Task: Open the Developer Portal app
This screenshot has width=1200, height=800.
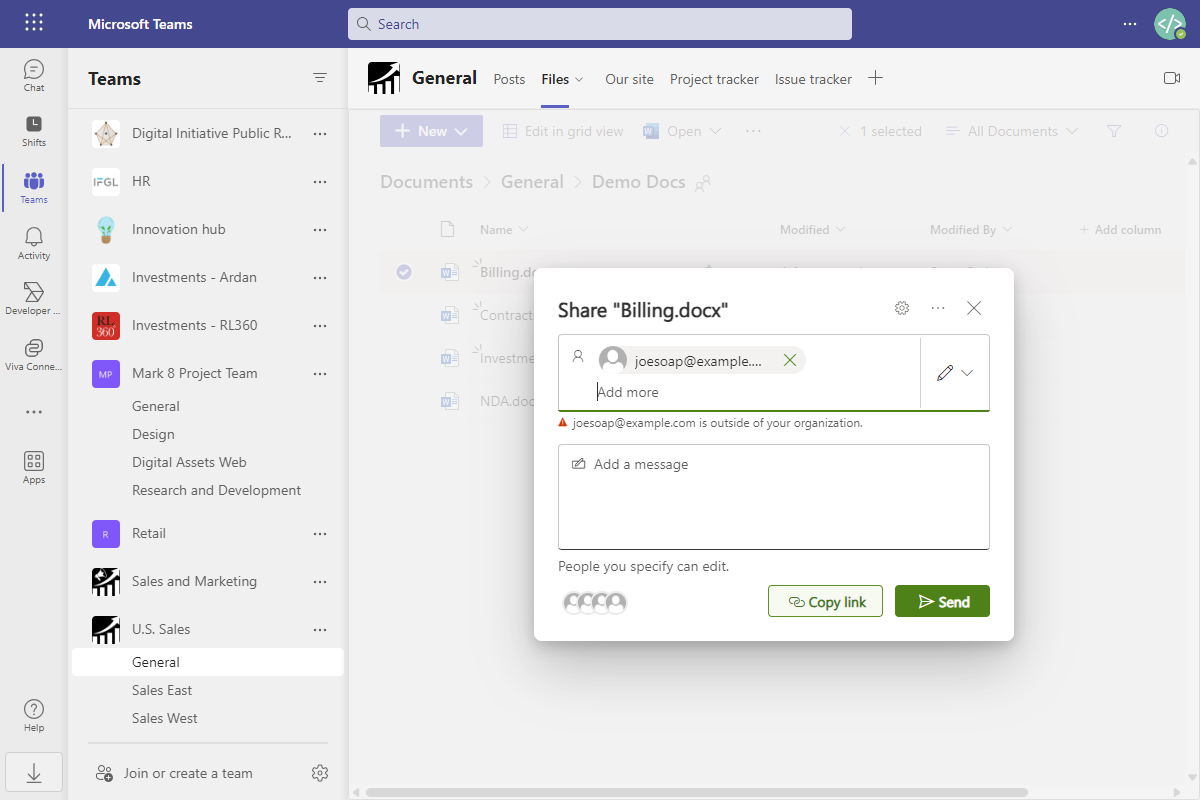Action: tap(34, 298)
